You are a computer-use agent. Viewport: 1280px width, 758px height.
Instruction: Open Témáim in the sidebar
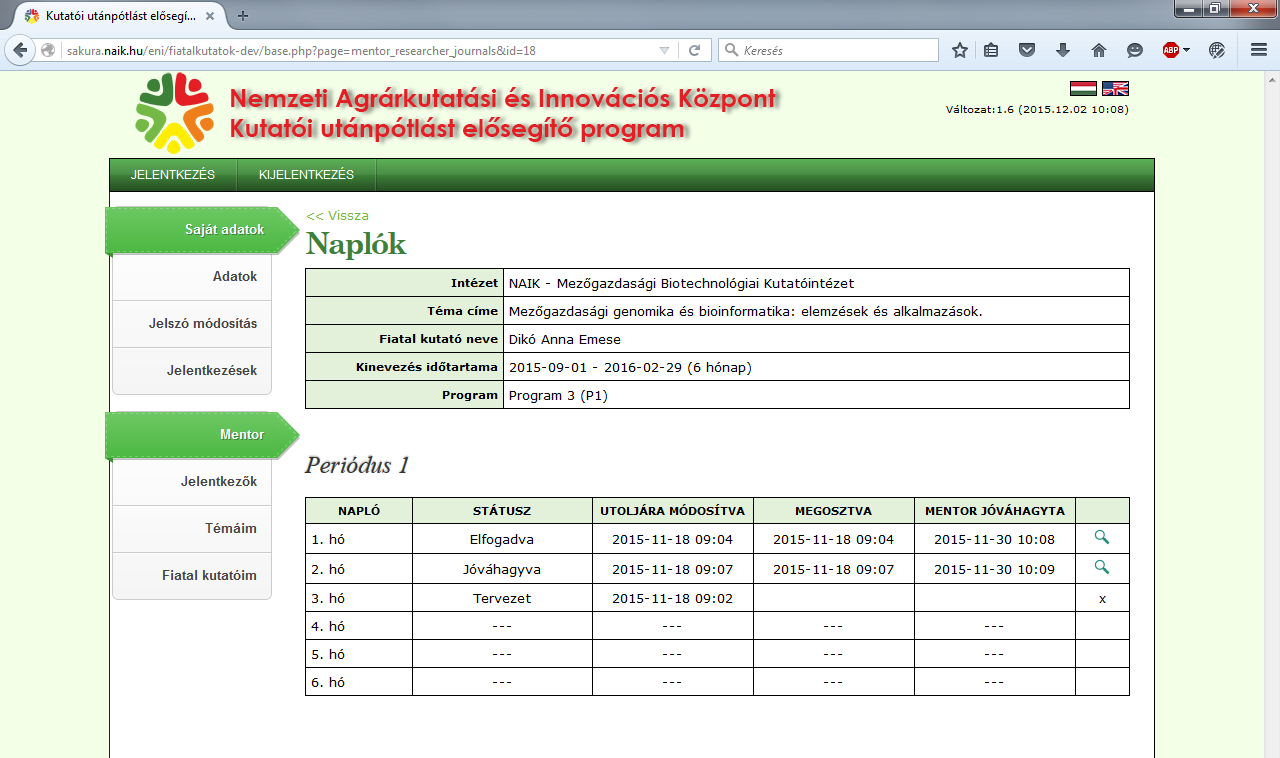coord(192,529)
